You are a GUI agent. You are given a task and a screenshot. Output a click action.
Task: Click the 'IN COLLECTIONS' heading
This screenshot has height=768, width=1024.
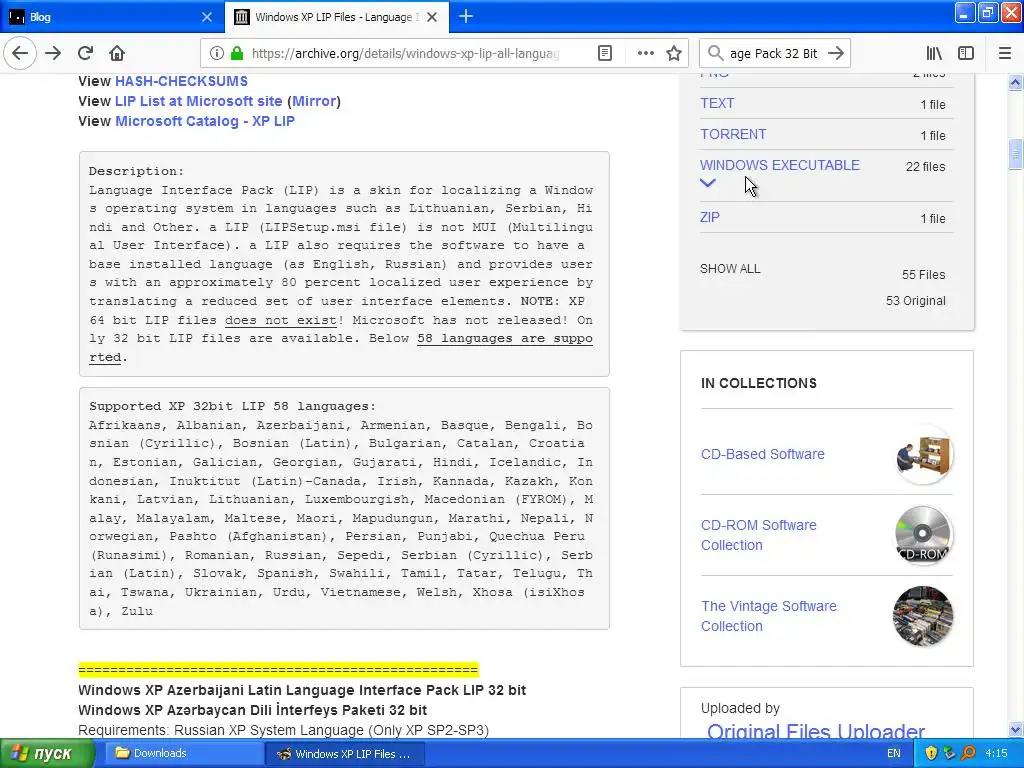pyautogui.click(x=759, y=383)
